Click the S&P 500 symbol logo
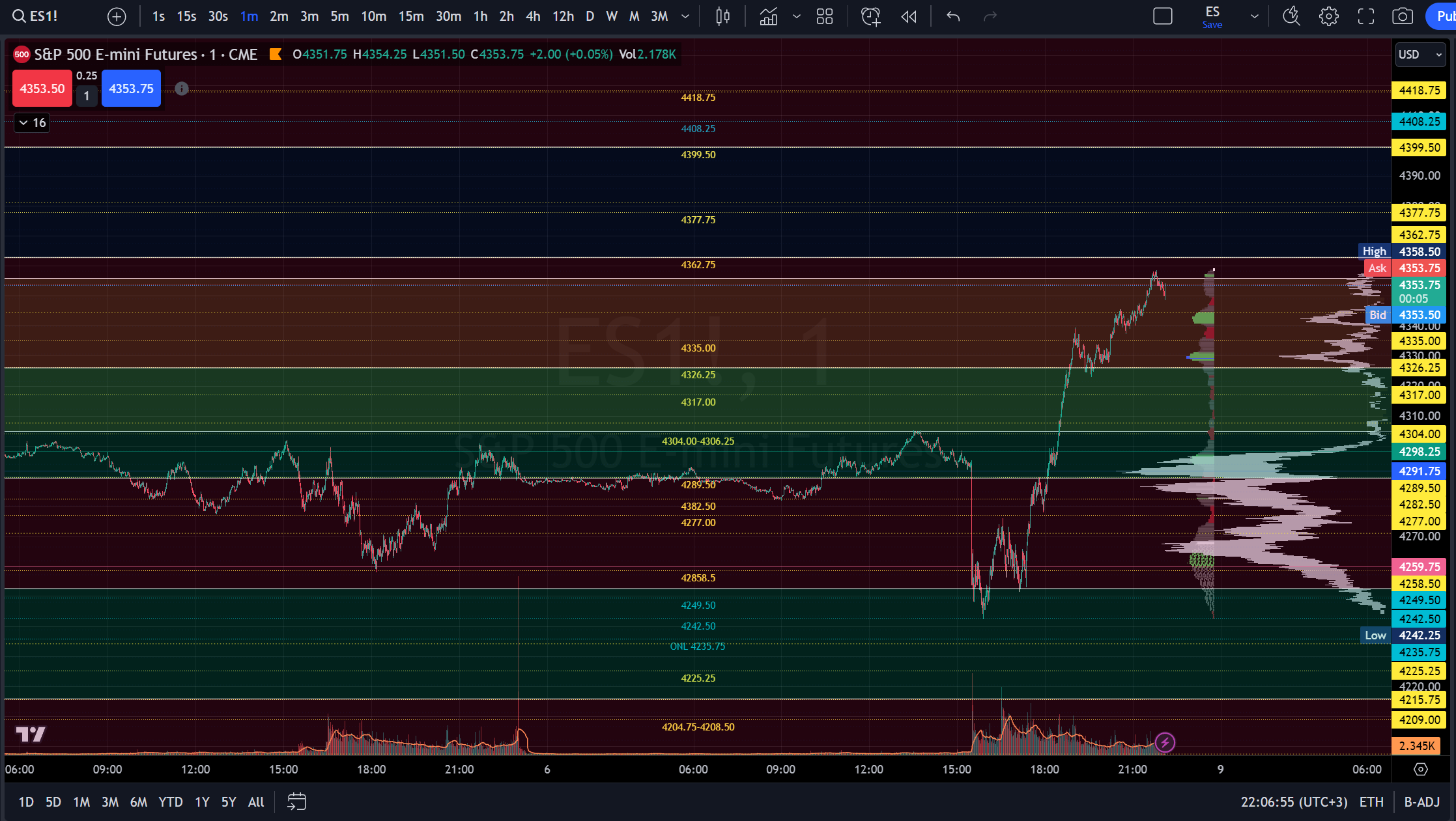1456x821 pixels. pyautogui.click(x=21, y=55)
